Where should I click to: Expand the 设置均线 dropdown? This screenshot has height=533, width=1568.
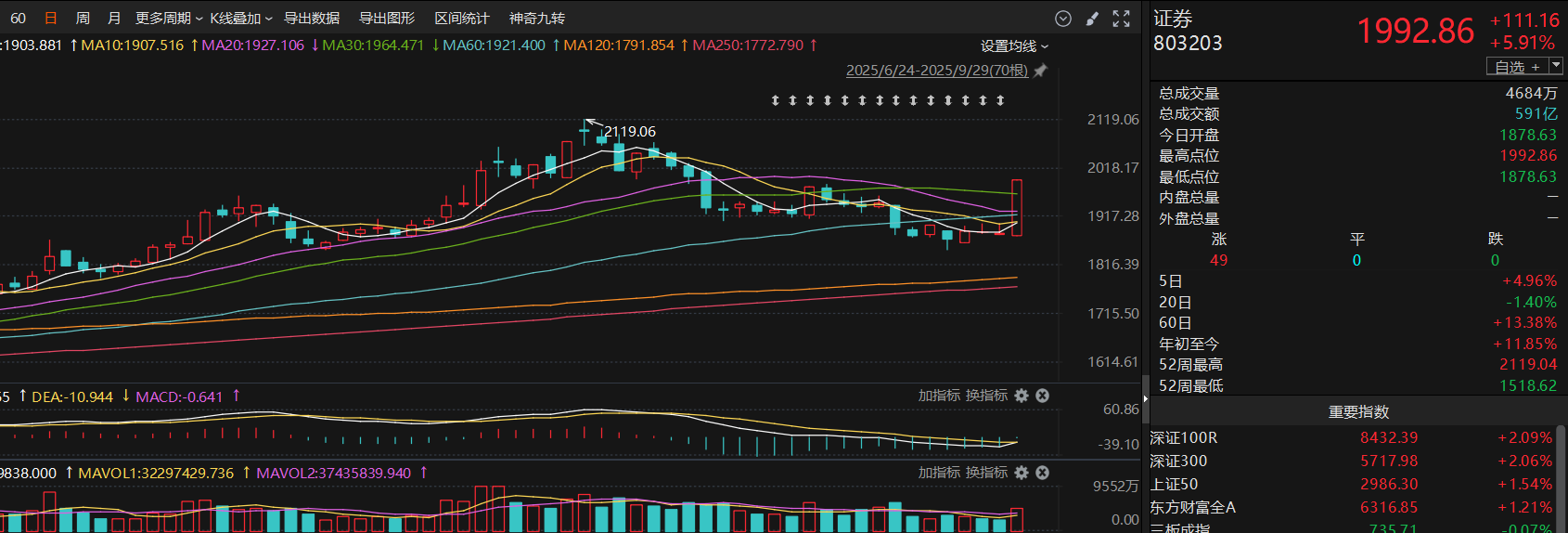[1015, 46]
